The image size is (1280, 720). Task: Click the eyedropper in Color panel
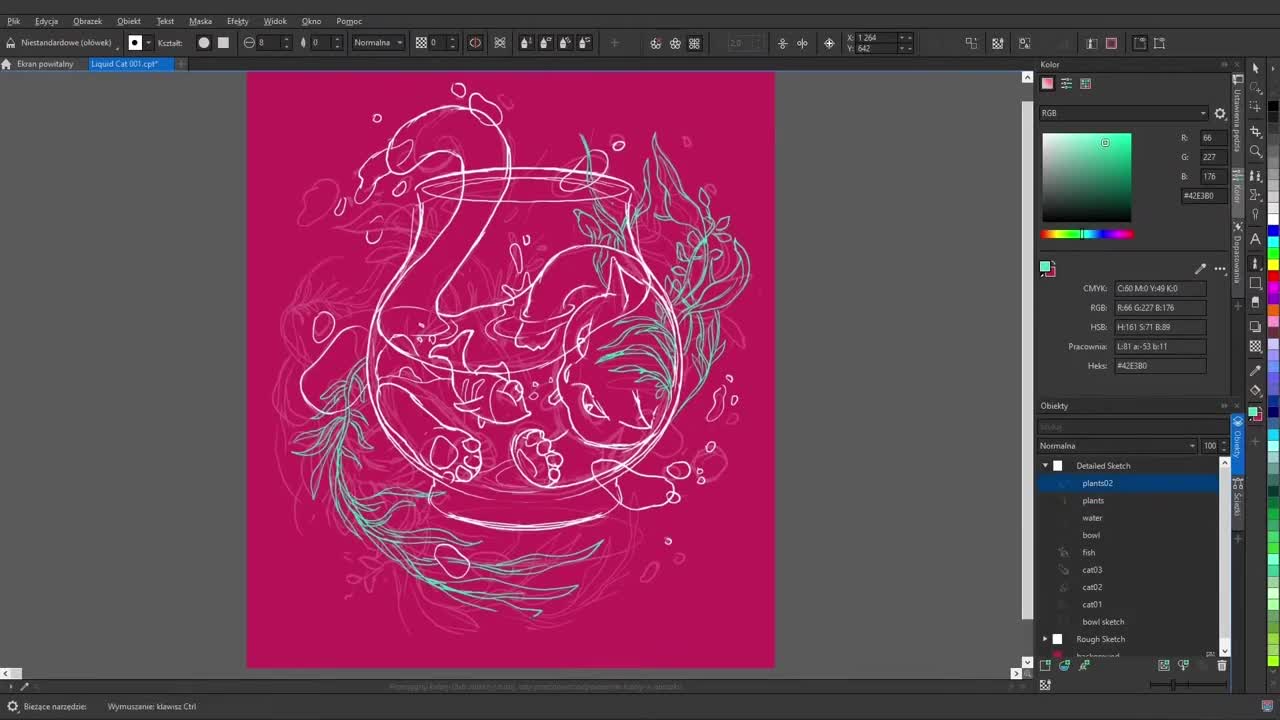[1200, 269]
